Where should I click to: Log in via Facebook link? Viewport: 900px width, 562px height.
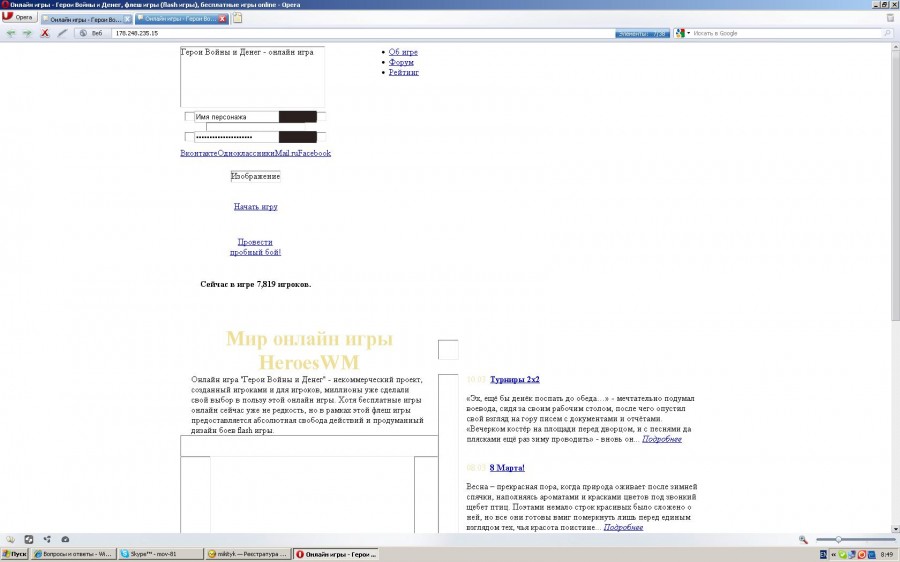tap(315, 153)
